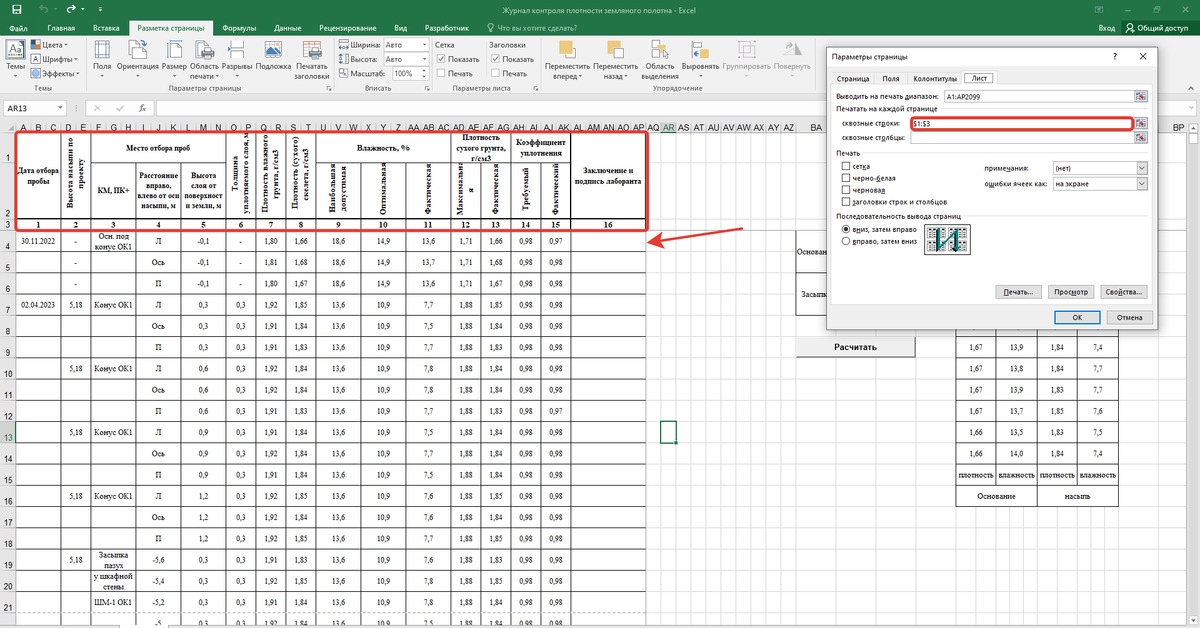The image size is (1200, 628).
Task: Enable the сетка print checkbox in dialog
Action: tap(847, 167)
